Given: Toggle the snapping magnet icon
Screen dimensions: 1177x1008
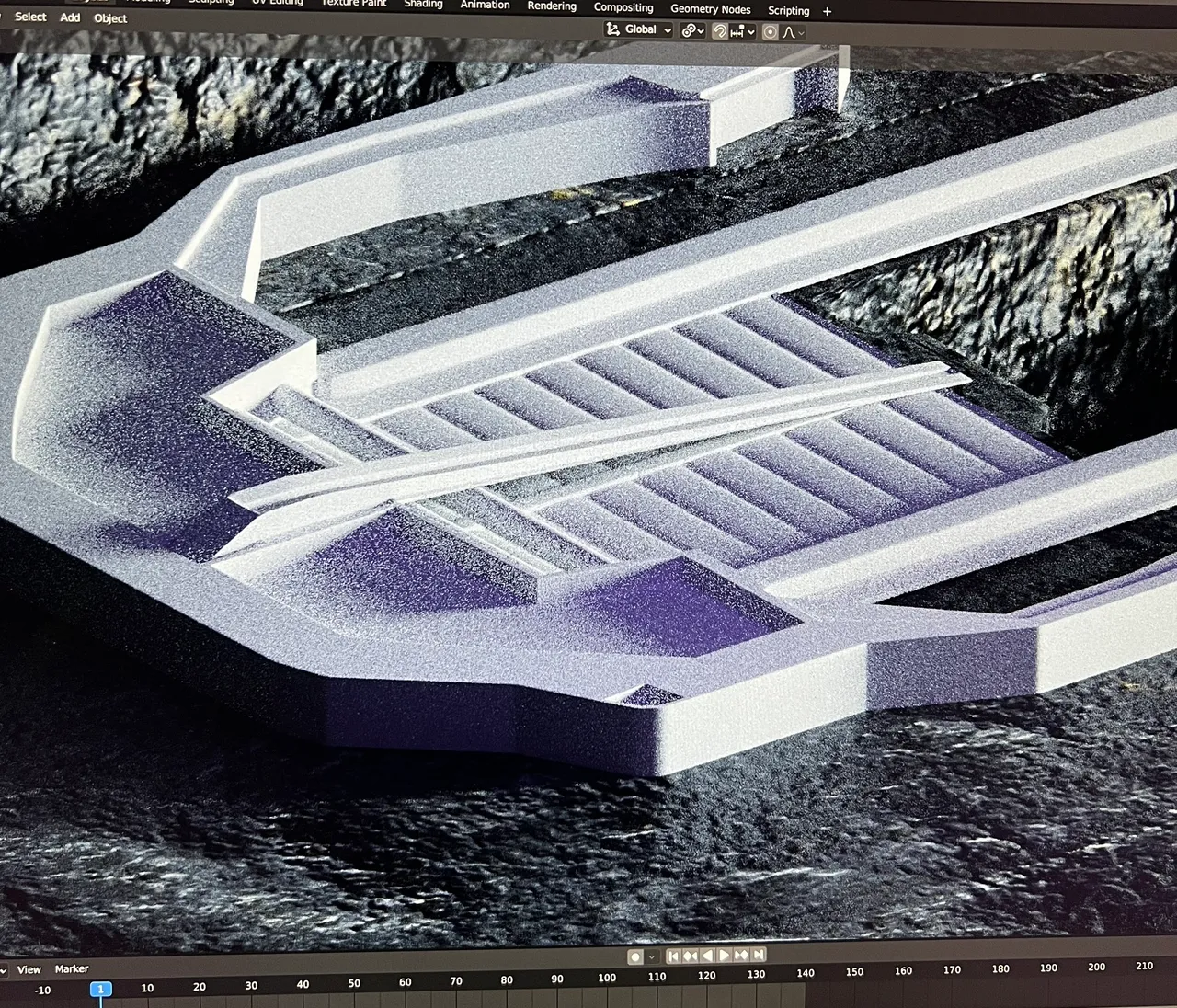Looking at the screenshot, I should click(x=720, y=31).
